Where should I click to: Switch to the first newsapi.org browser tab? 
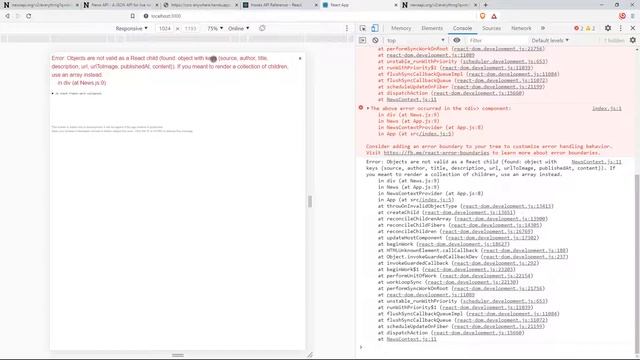(x=40, y=5)
